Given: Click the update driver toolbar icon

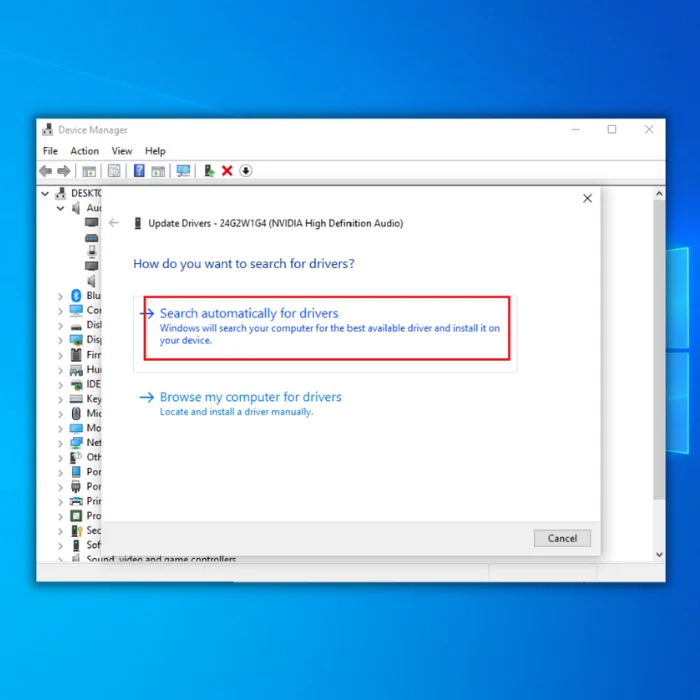Looking at the screenshot, I should point(209,171).
